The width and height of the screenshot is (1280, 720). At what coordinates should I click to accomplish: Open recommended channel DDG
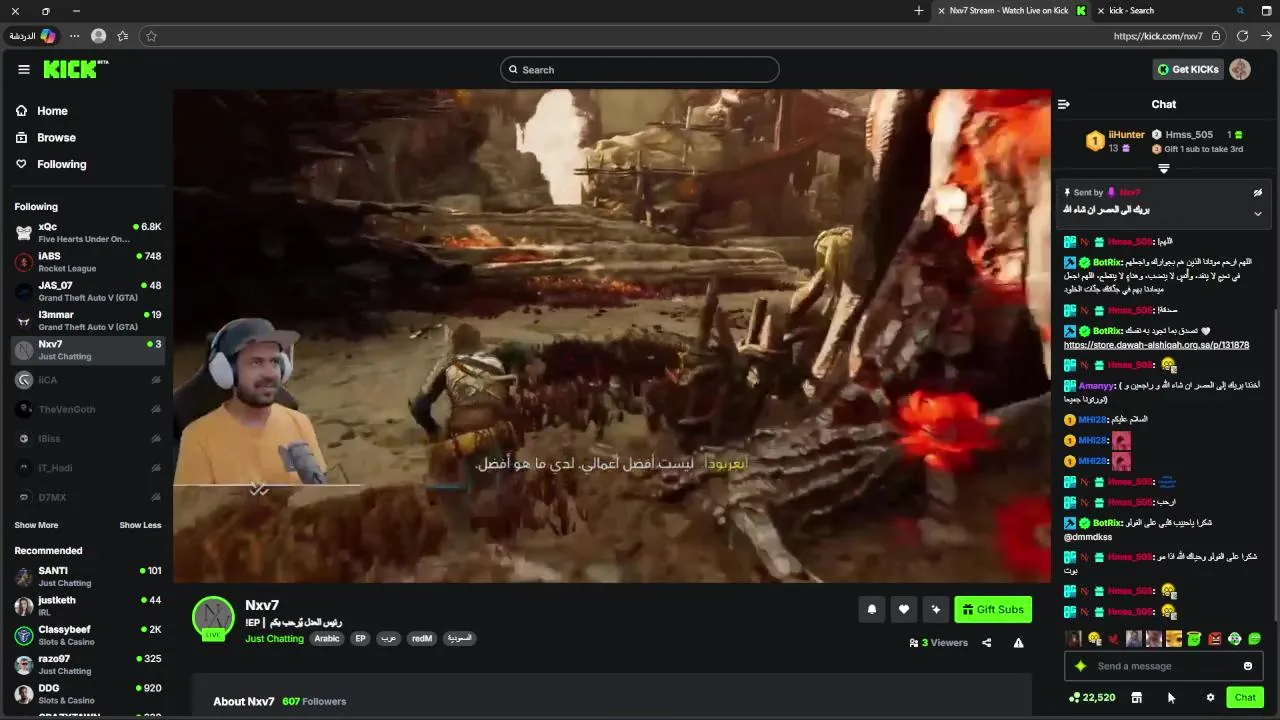pyautogui.click(x=88, y=694)
